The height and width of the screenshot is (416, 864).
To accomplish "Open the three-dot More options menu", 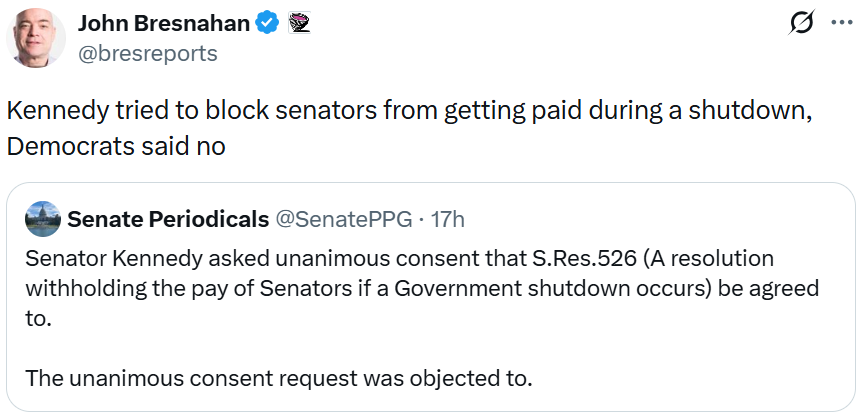I will click(x=840, y=22).
